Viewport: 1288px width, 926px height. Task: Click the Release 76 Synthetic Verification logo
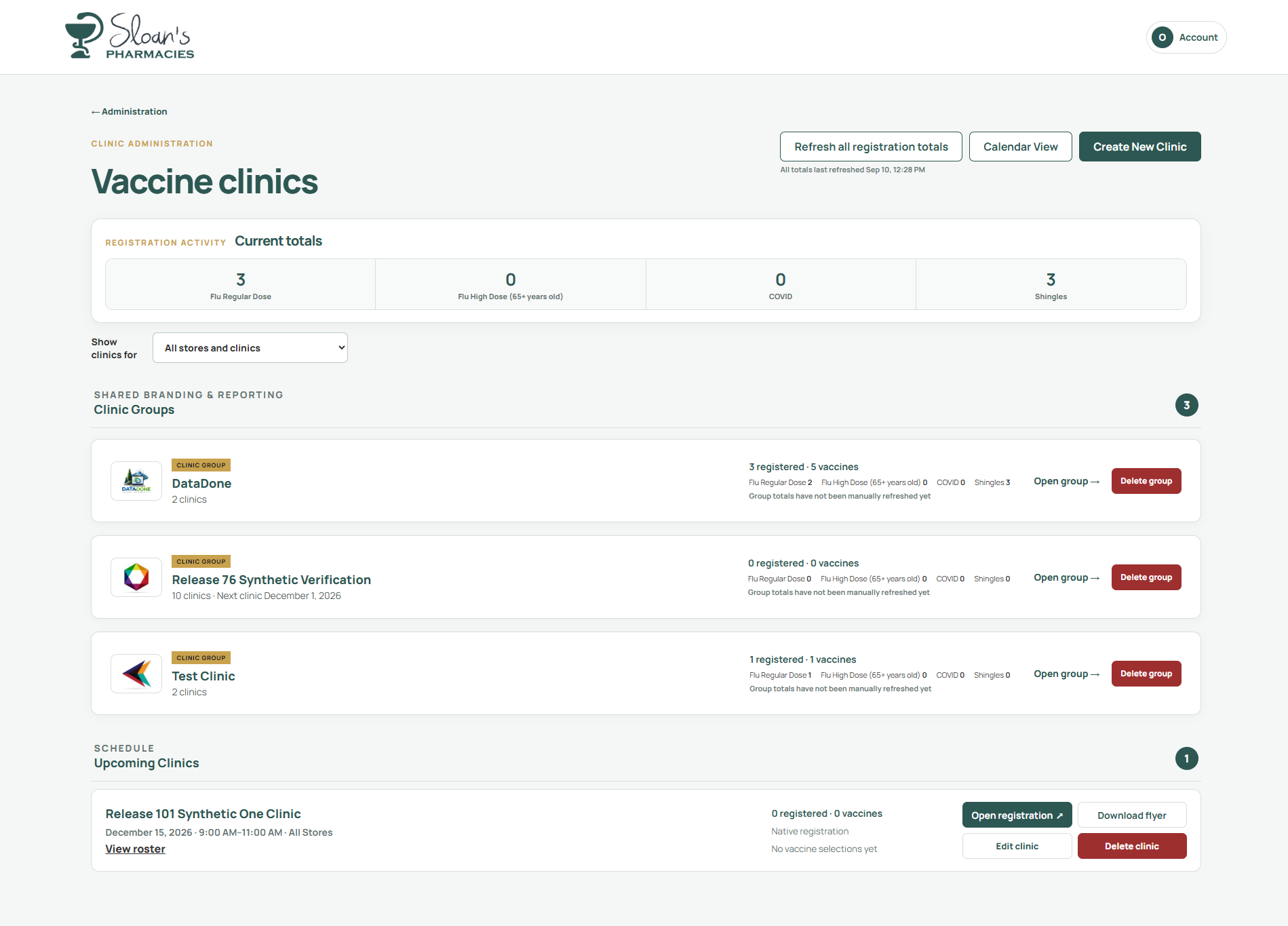click(136, 577)
